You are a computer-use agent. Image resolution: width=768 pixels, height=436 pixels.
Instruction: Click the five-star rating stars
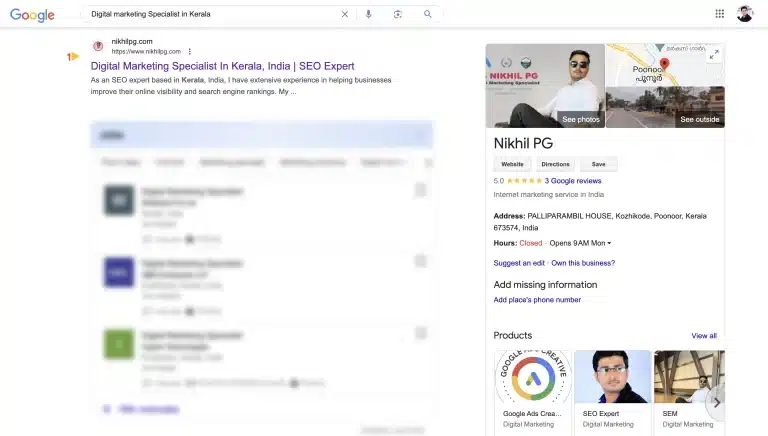point(524,181)
